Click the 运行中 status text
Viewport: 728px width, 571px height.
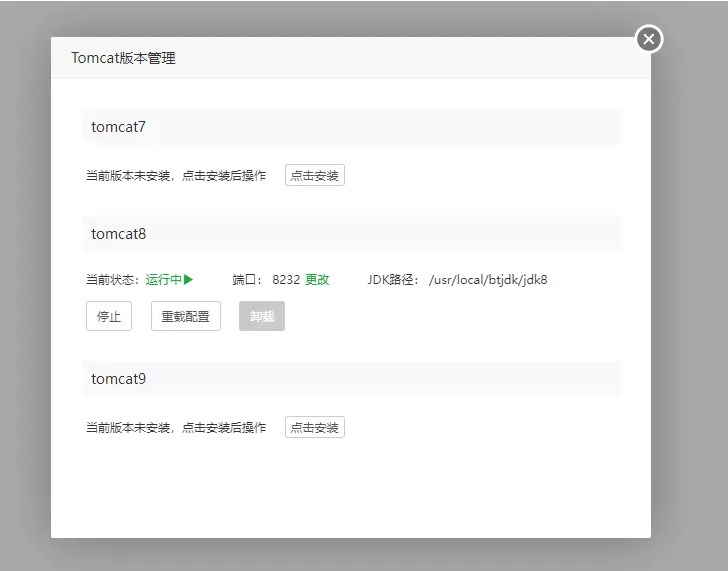(x=163, y=280)
